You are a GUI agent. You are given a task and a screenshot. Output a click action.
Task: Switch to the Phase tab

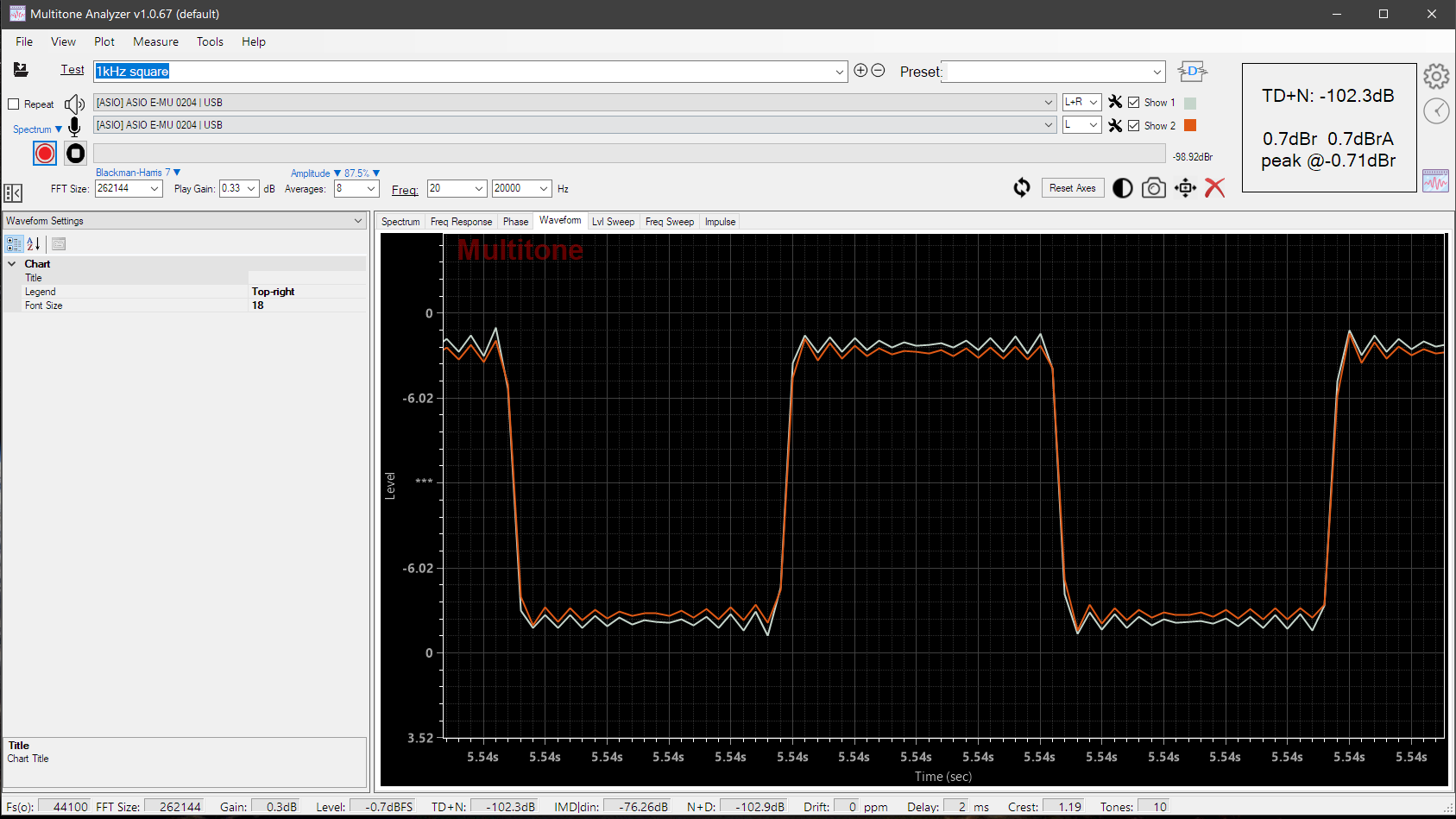click(x=515, y=222)
